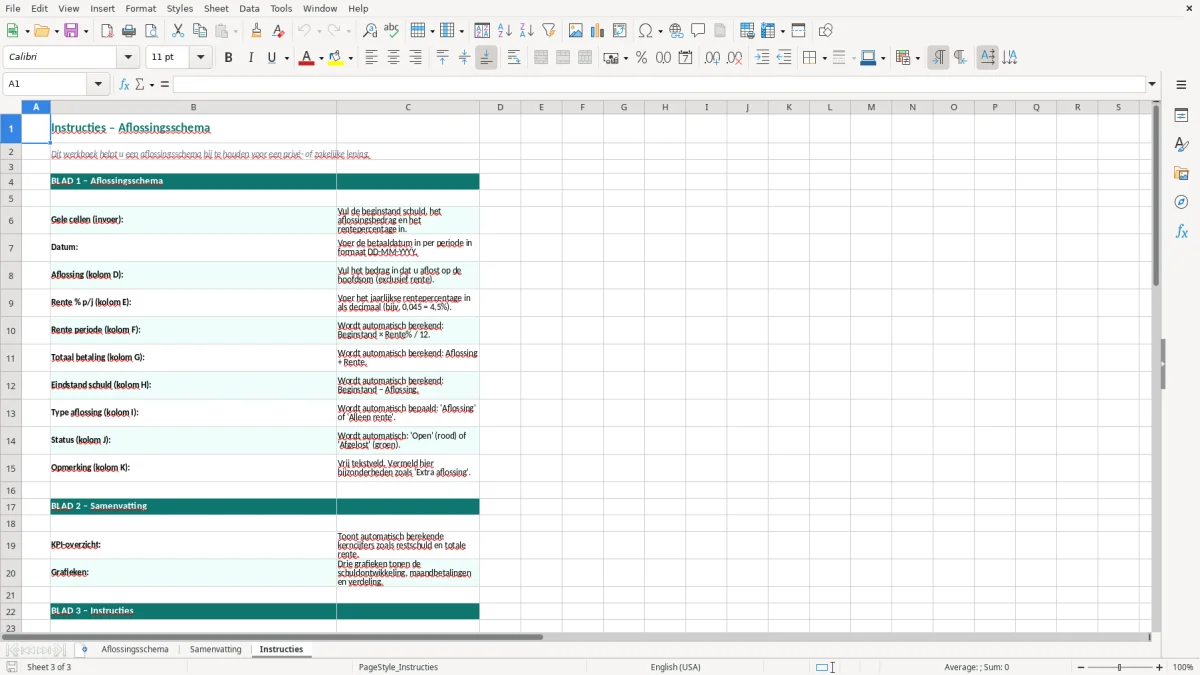The image size is (1200, 675).
Task: Open Find & Replace
Action: click(x=370, y=31)
